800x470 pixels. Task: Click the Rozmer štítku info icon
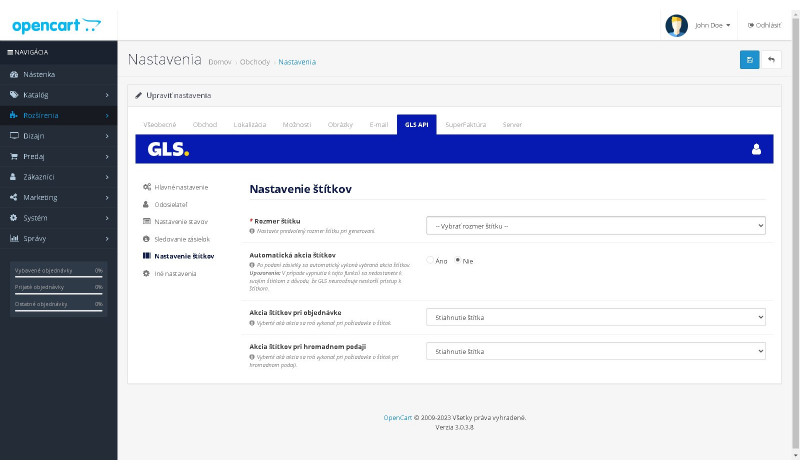[x=252, y=231]
